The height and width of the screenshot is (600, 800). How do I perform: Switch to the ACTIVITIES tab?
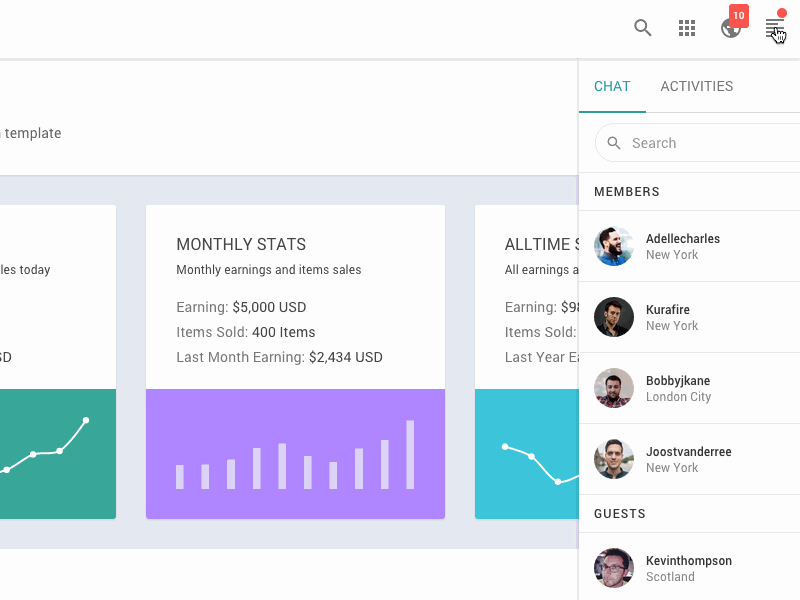point(696,86)
